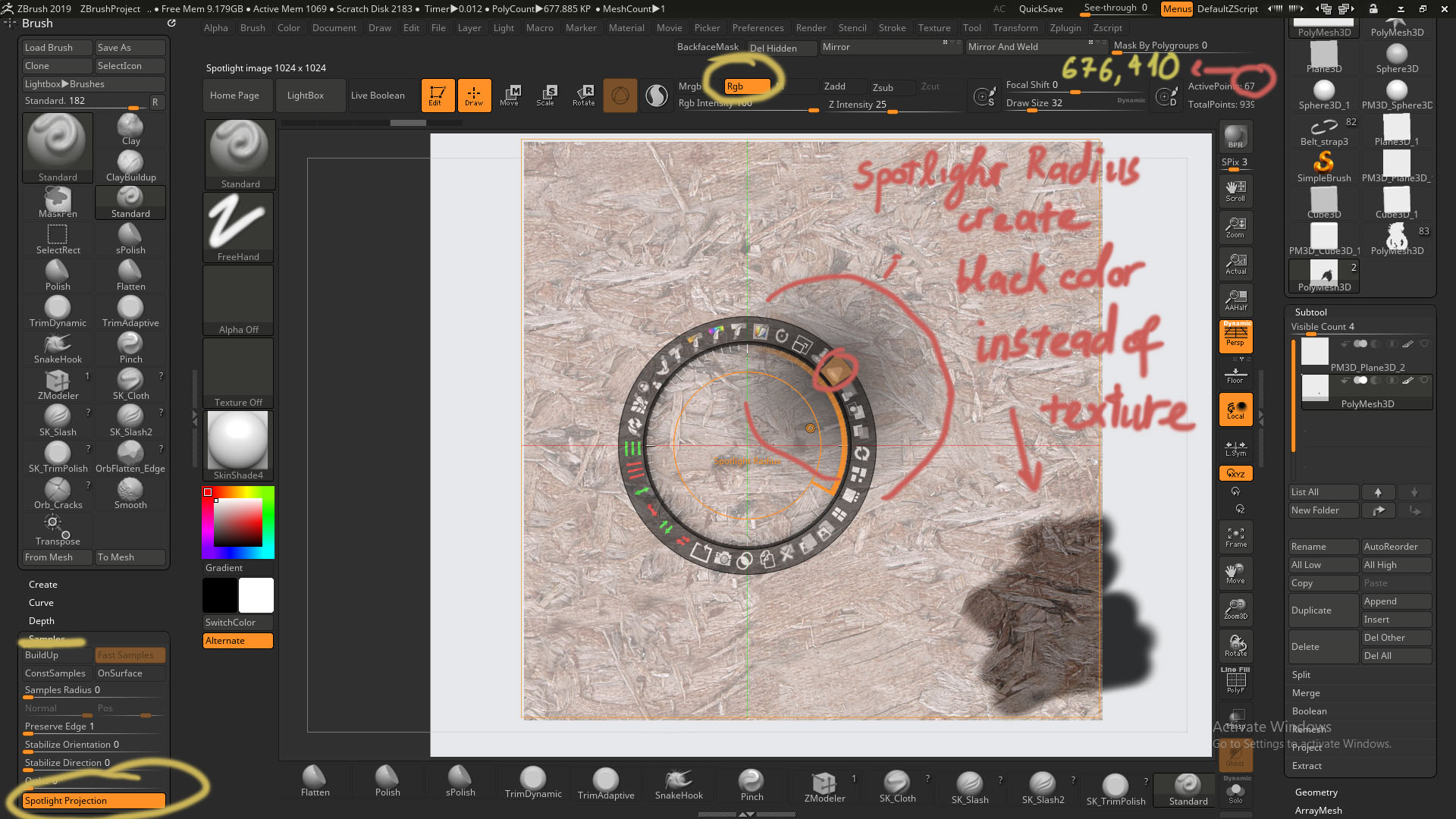Pick a color in the color picker square
The image size is (1456, 819).
[237, 522]
